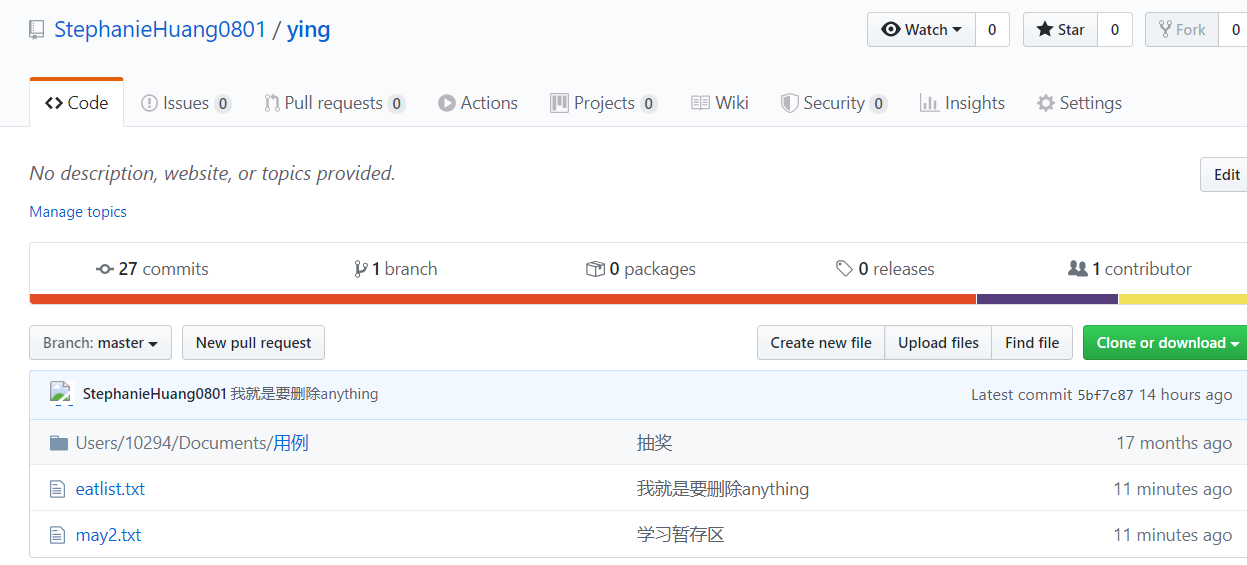Viewport: 1247px width, 565px height.
Task: Click the package box icon
Action: (x=595, y=269)
